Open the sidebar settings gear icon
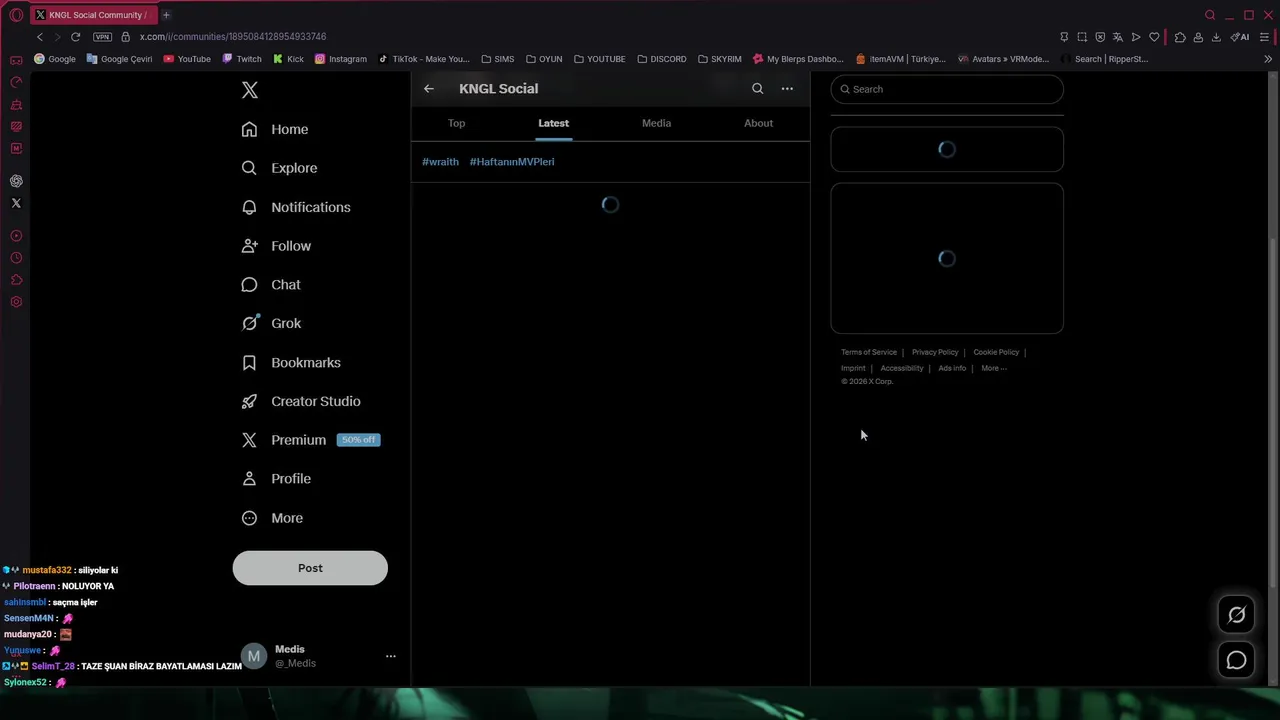Viewport: 1280px width, 720px height. tap(16, 302)
